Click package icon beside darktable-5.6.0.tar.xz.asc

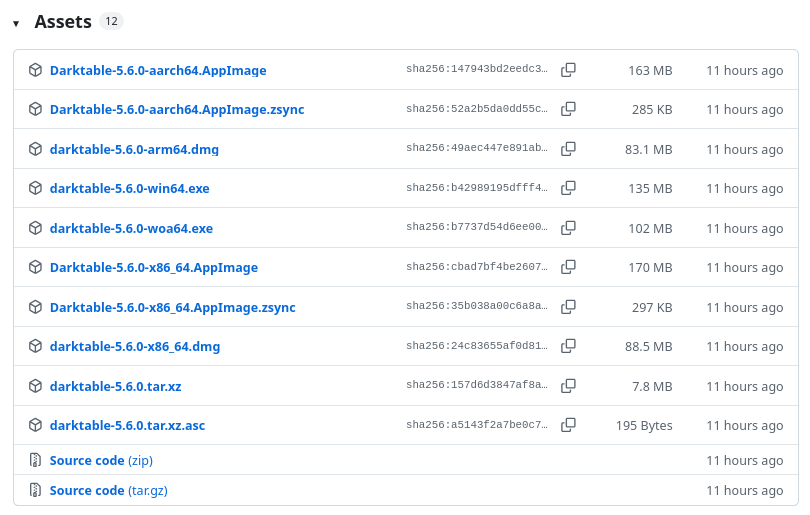35,425
